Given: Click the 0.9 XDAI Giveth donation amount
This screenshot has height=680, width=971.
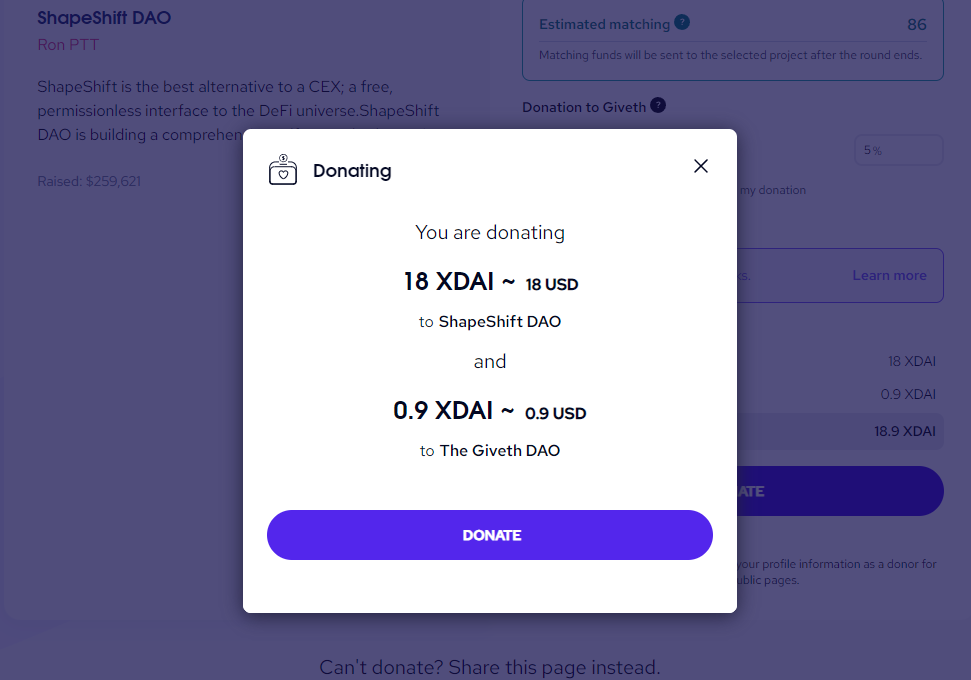Looking at the screenshot, I should (x=443, y=410).
